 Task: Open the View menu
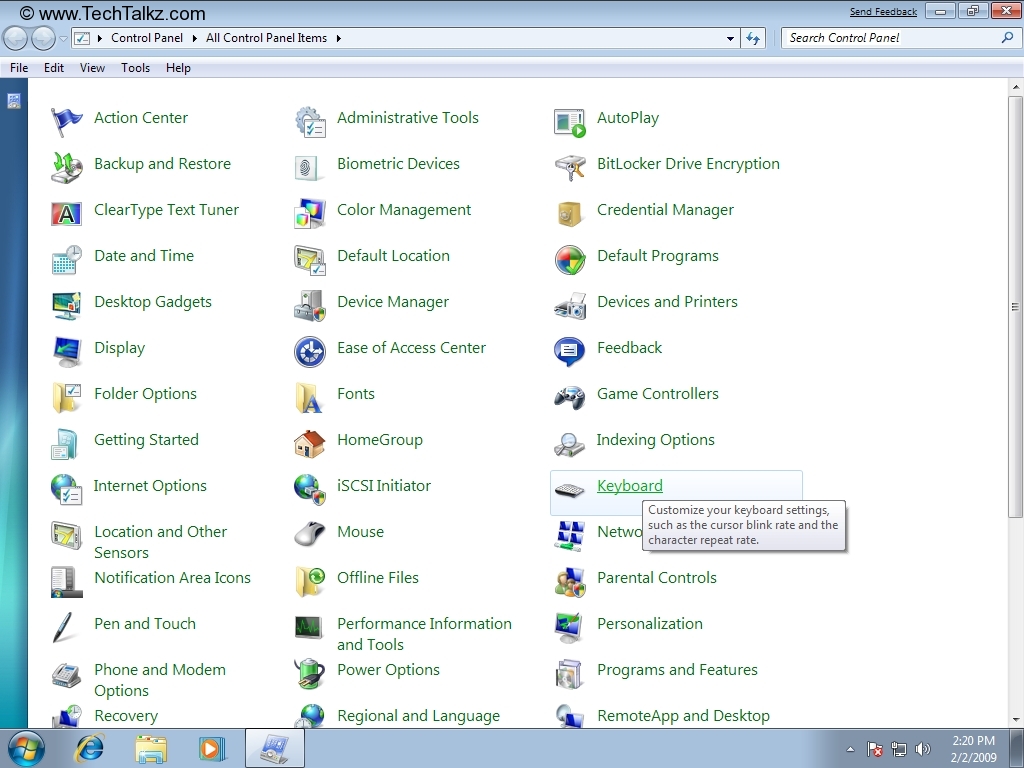(x=92, y=68)
